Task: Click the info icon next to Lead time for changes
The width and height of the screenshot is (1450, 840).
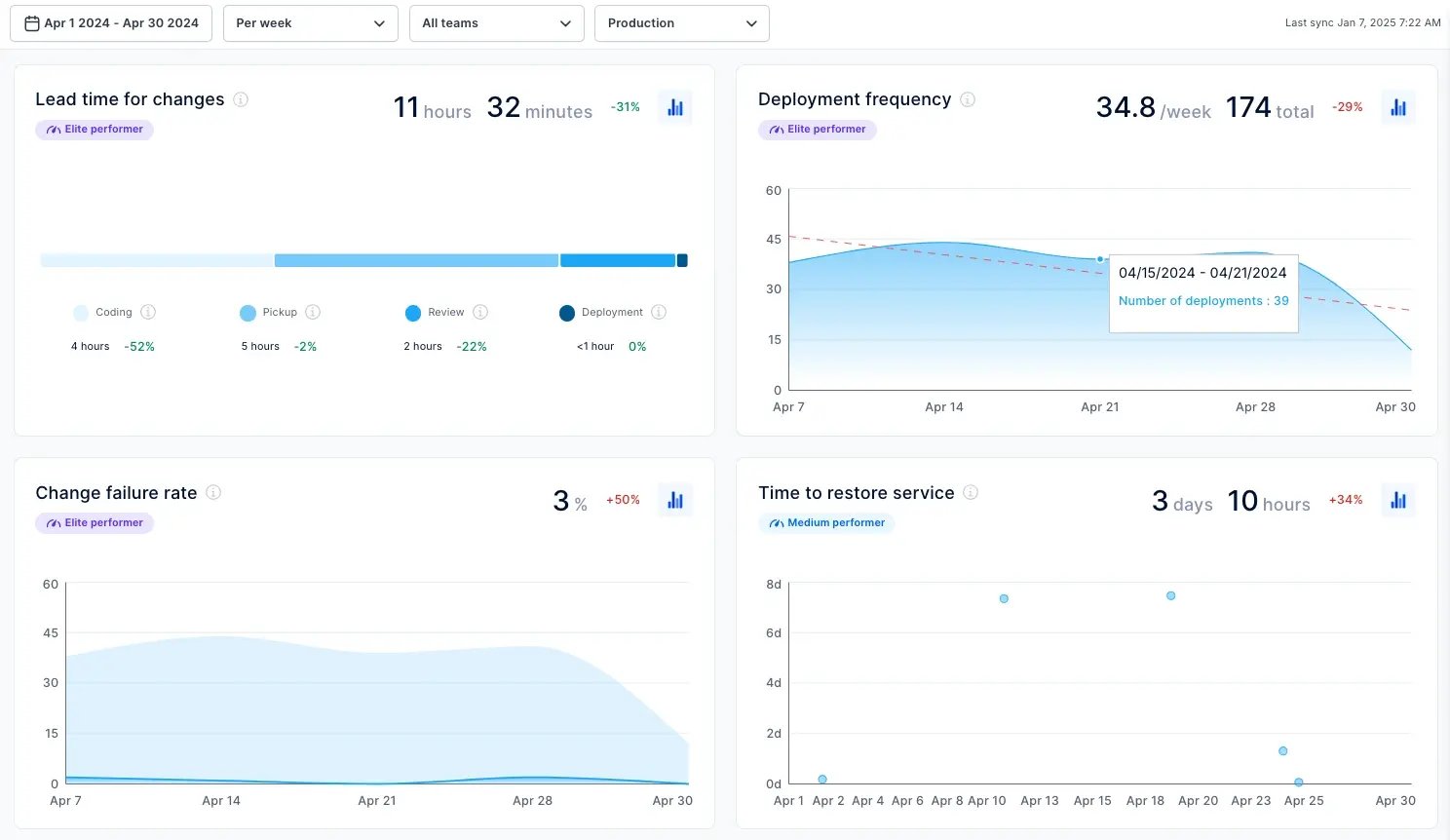Action: coord(241,99)
